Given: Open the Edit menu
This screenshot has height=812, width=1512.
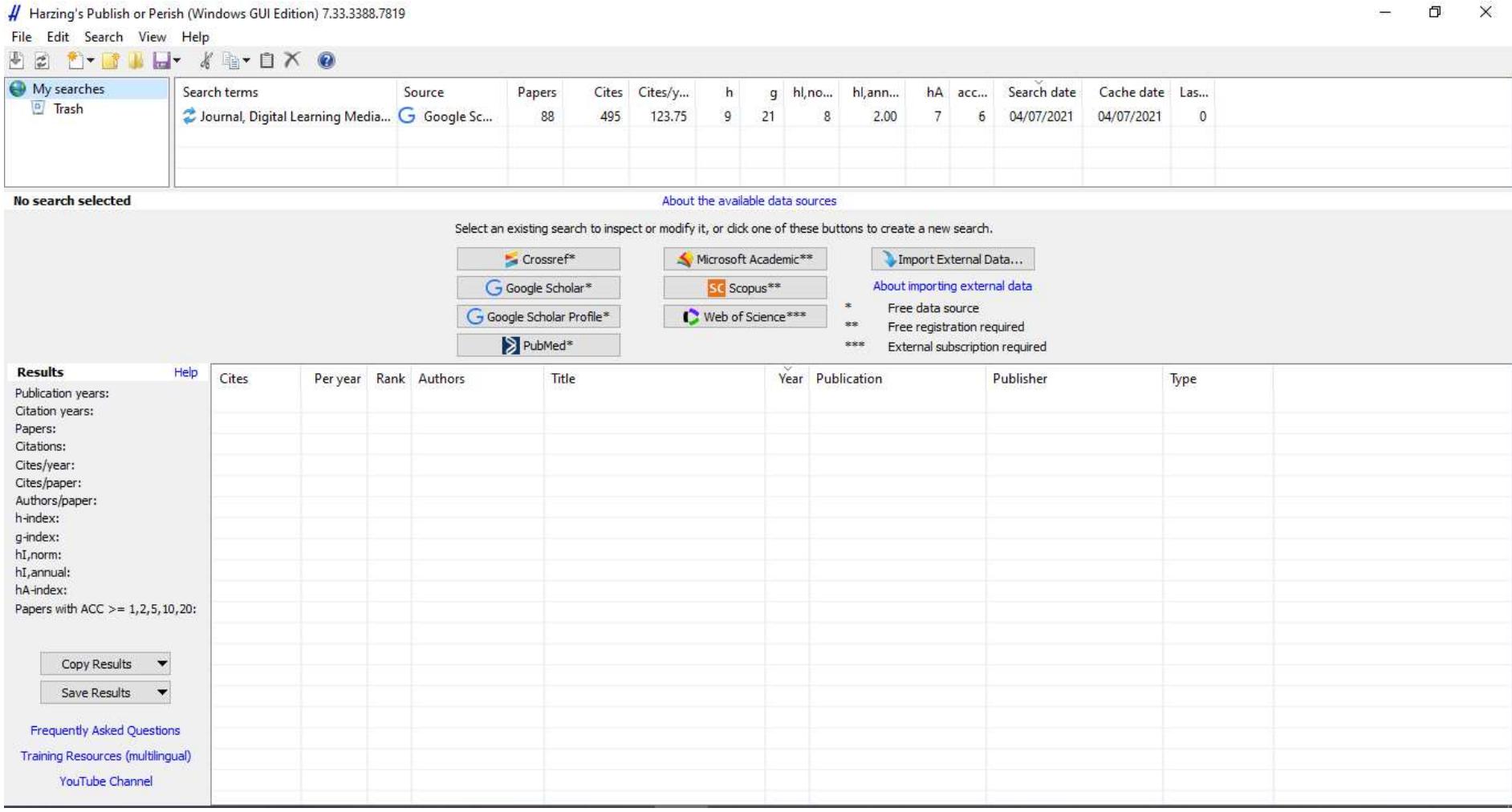Looking at the screenshot, I should [58, 37].
